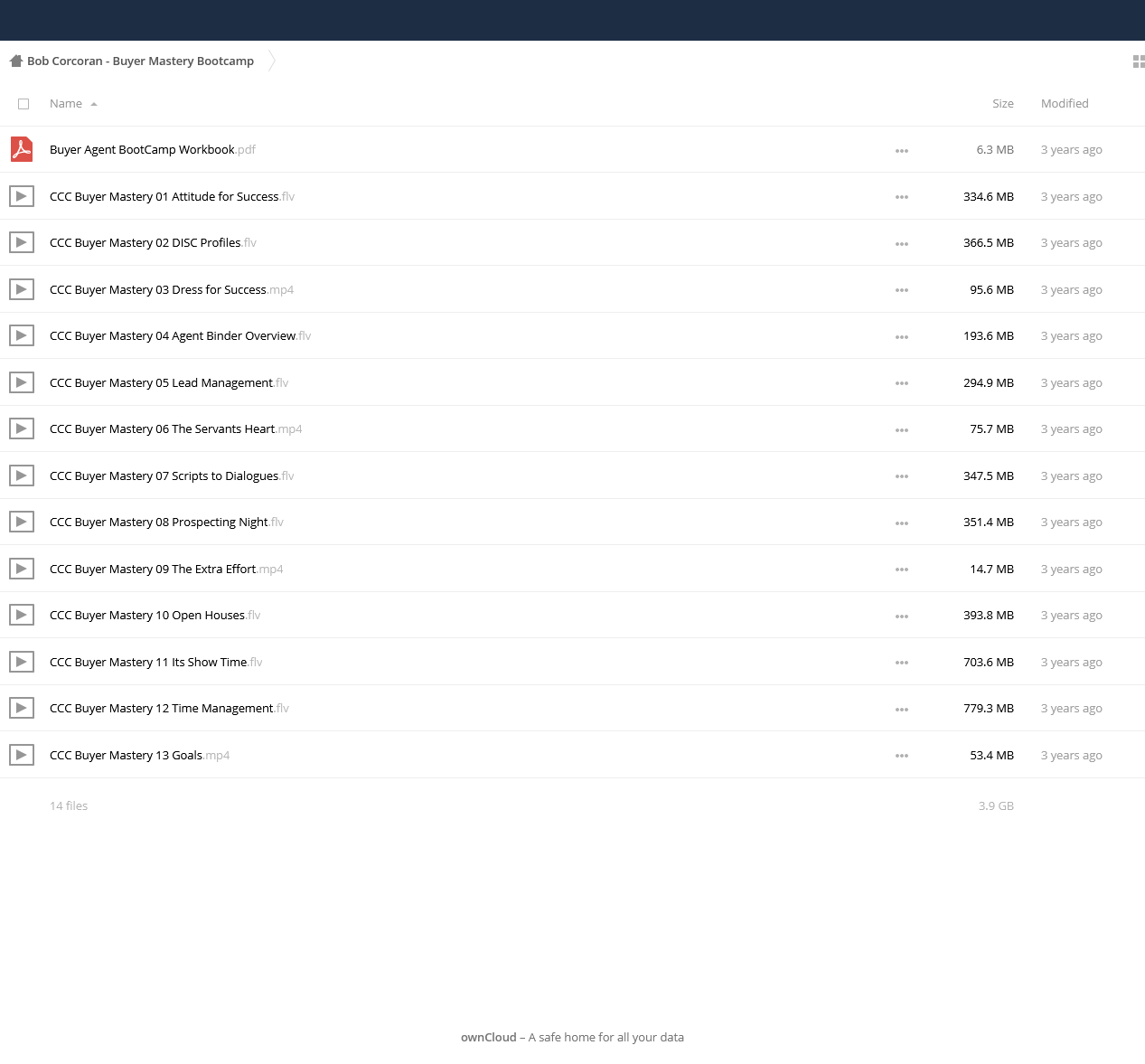Click the video icon for 05 Lead Management
1145x1064 pixels.
coord(22,382)
